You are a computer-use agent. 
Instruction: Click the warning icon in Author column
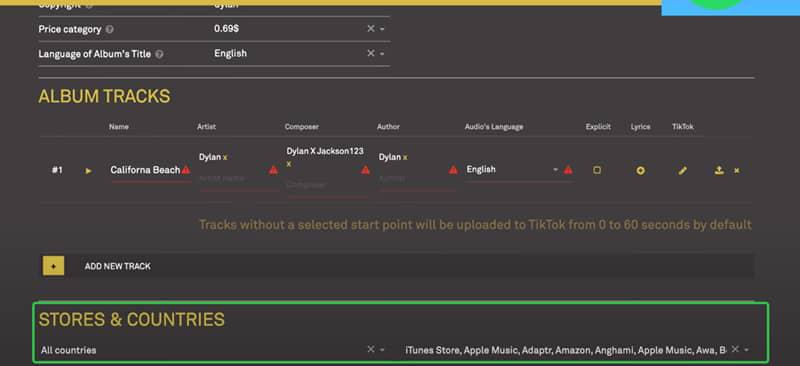pyautogui.click(x=453, y=169)
